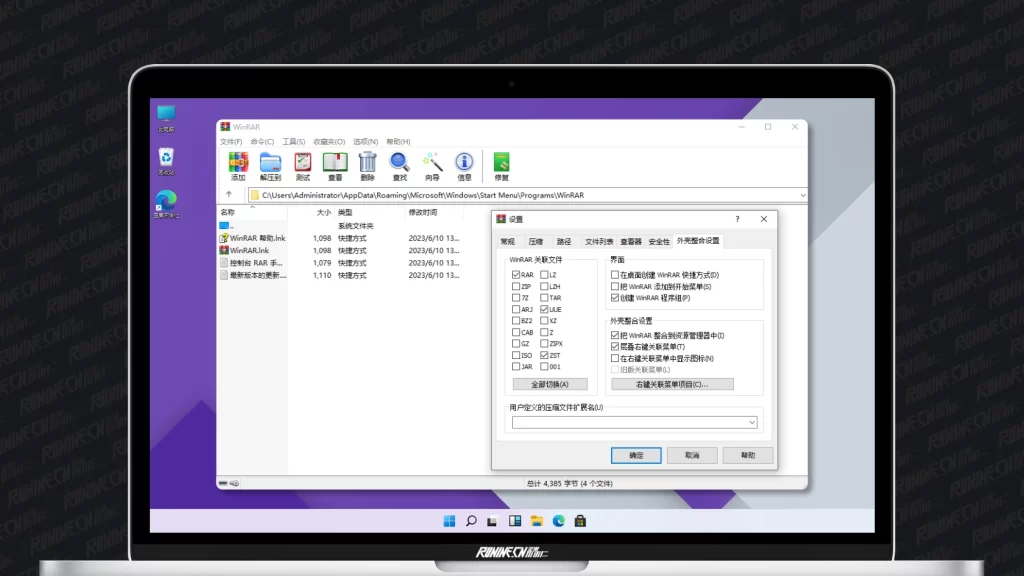Click the 添加 (Add) toolbar icon
This screenshot has height=576, width=1024.
click(x=238, y=165)
